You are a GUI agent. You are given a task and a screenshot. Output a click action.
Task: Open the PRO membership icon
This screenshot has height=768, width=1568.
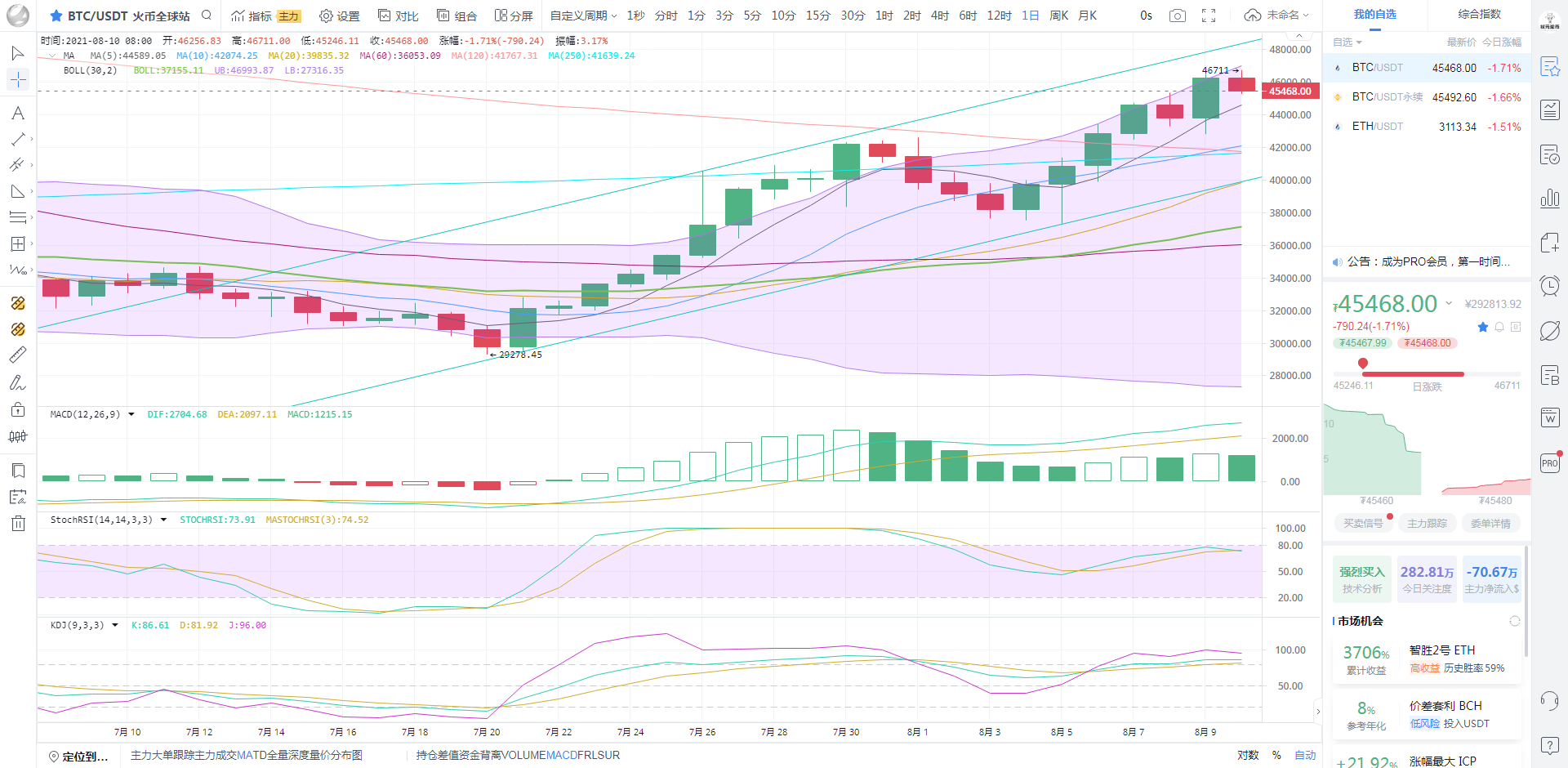(1549, 462)
